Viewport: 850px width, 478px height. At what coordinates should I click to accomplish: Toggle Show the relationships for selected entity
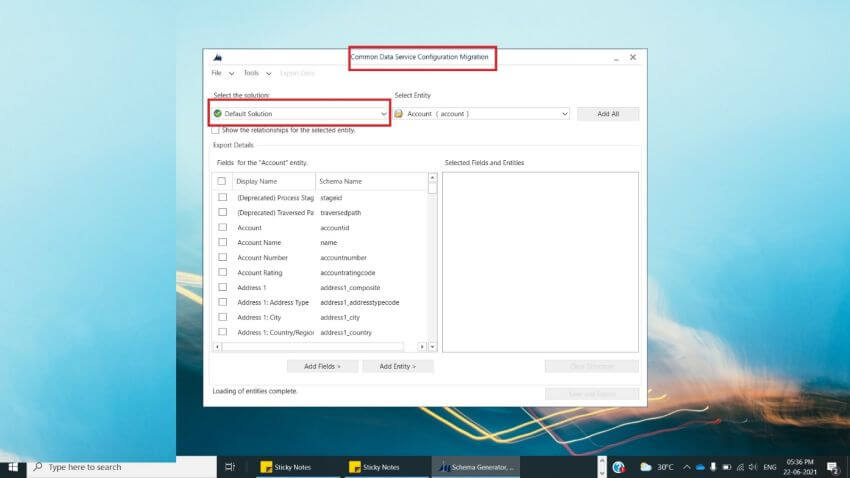(x=215, y=130)
